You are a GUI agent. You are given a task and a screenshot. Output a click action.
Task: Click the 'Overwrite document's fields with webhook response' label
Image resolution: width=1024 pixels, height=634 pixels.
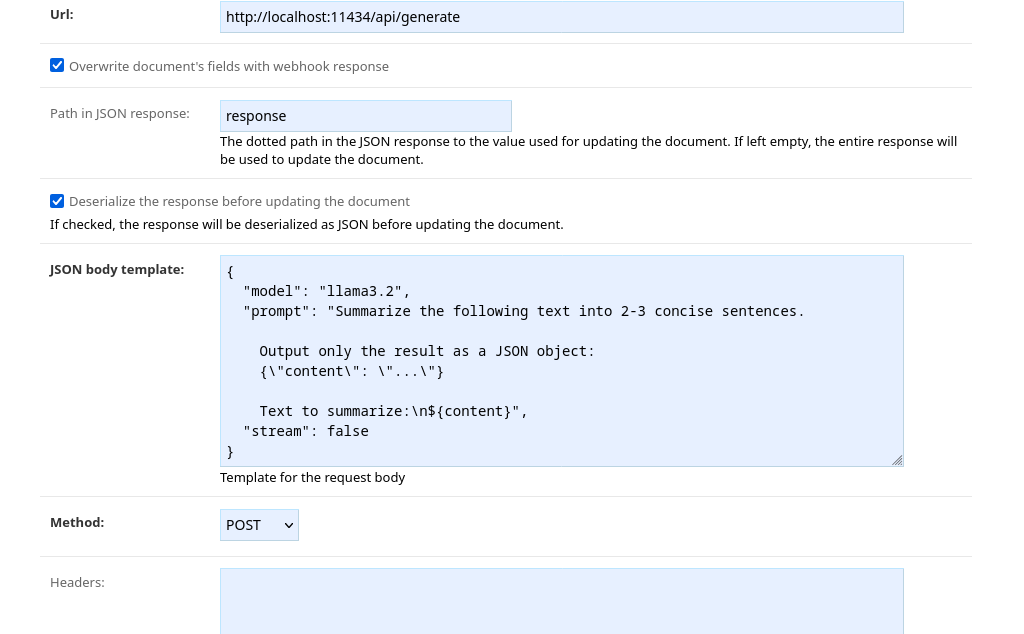tap(229, 67)
